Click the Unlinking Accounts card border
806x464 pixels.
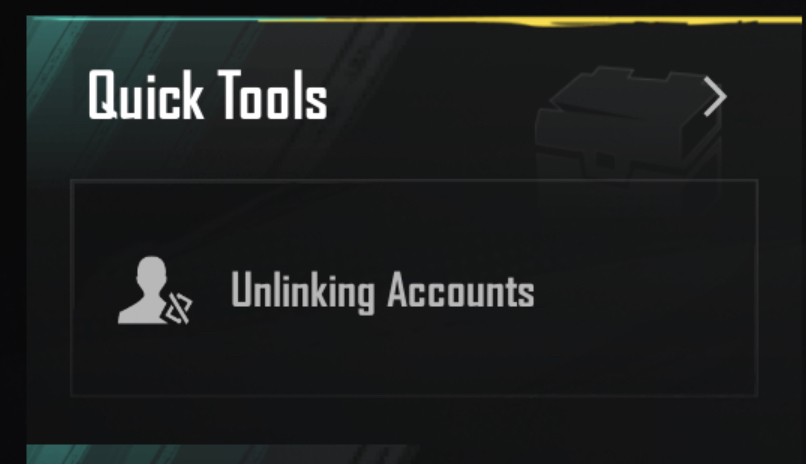click(414, 180)
